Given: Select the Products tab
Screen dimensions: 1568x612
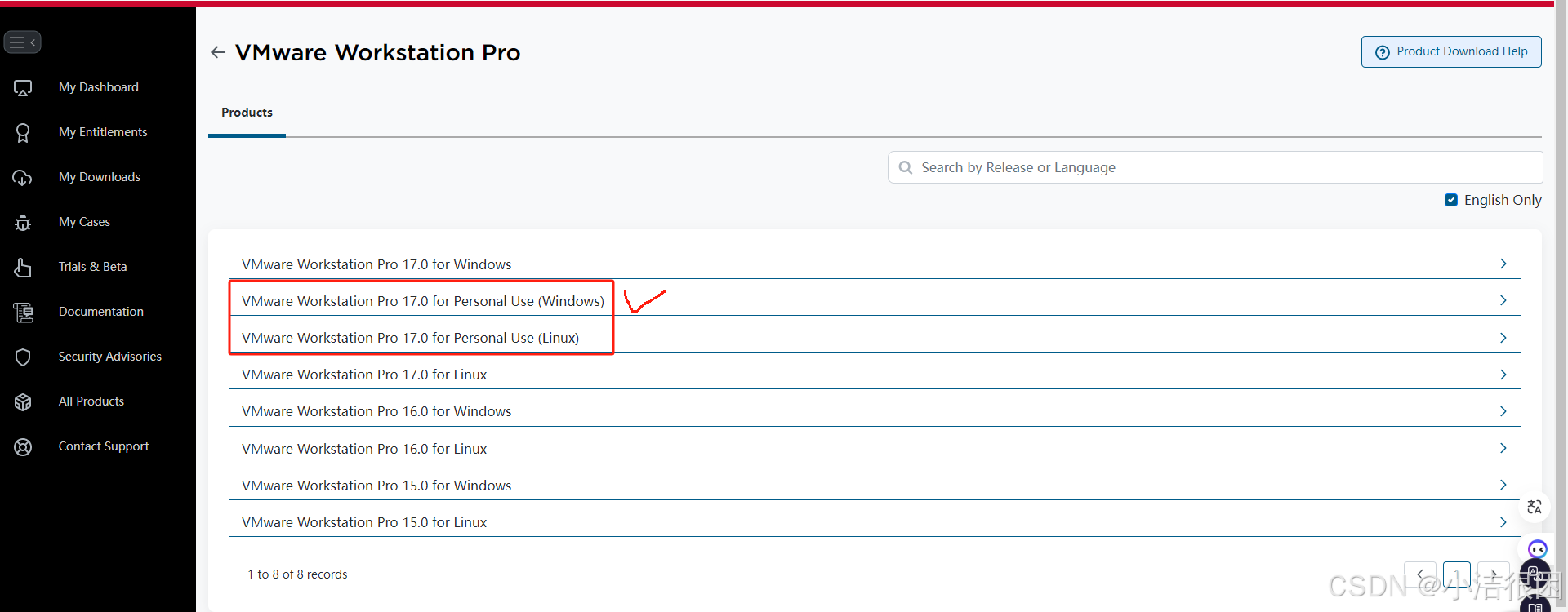Looking at the screenshot, I should point(247,113).
